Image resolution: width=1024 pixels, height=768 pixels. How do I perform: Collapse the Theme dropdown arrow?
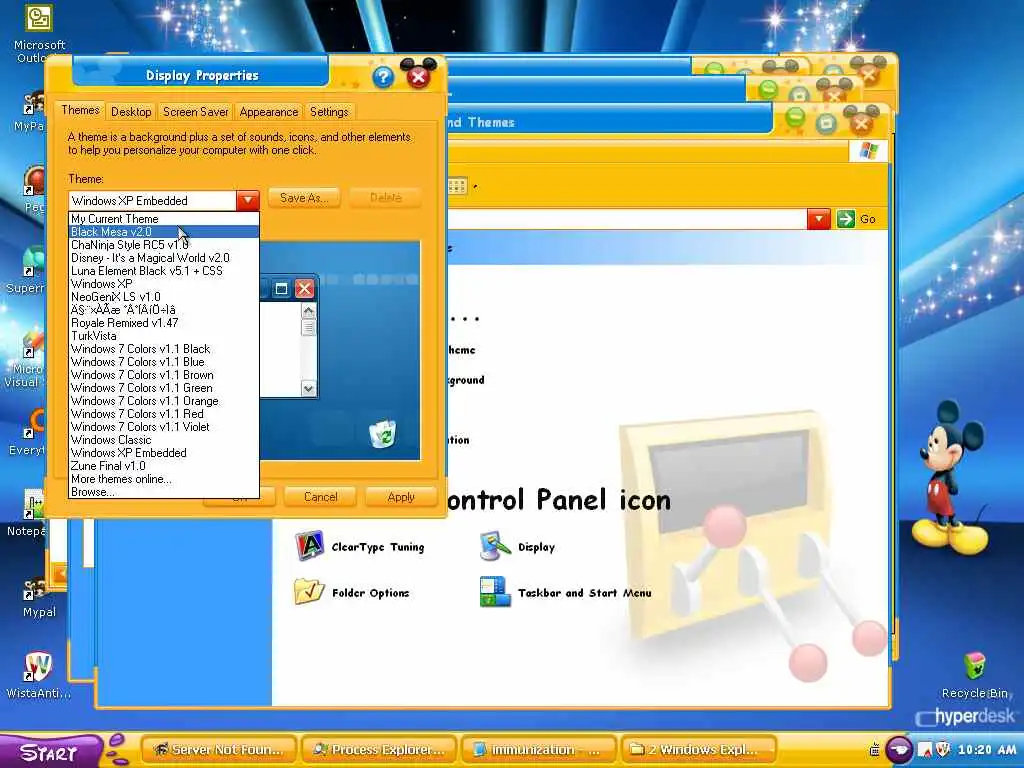click(x=248, y=200)
